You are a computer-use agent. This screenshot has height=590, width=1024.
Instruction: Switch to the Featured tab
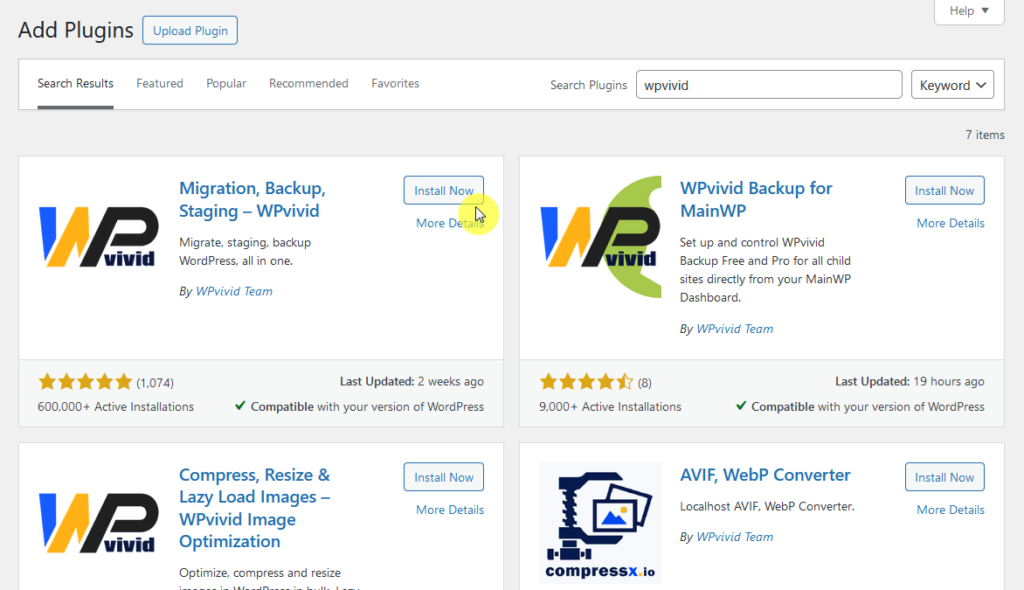(159, 84)
